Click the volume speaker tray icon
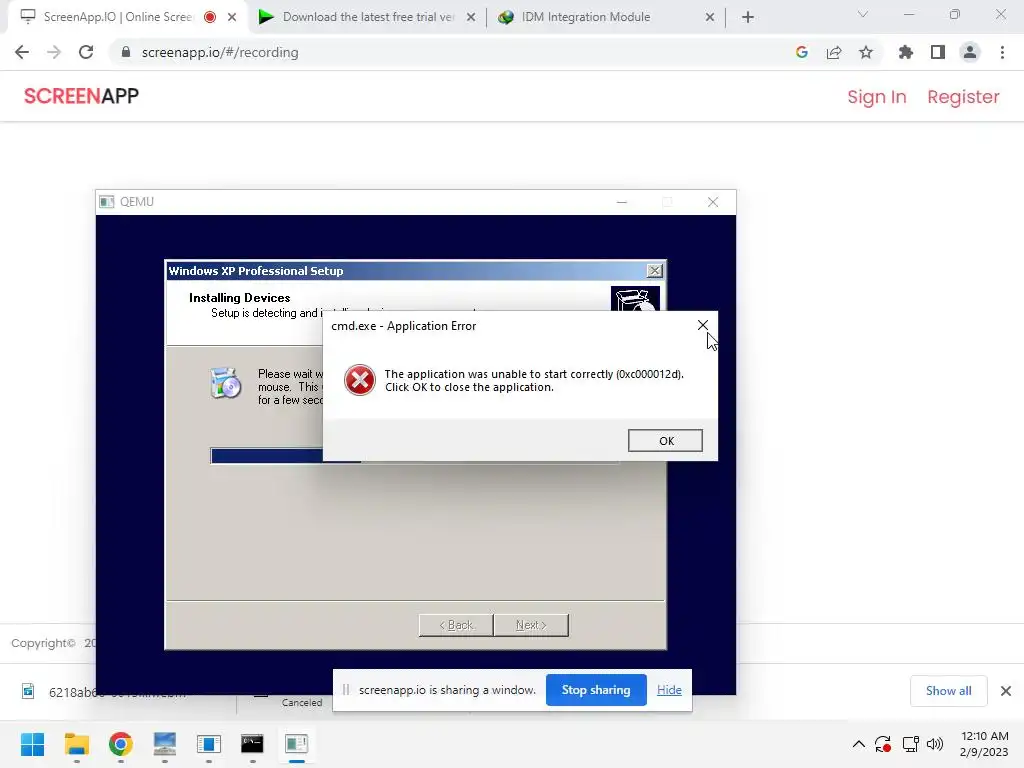This screenshot has height=768, width=1024. click(935, 744)
